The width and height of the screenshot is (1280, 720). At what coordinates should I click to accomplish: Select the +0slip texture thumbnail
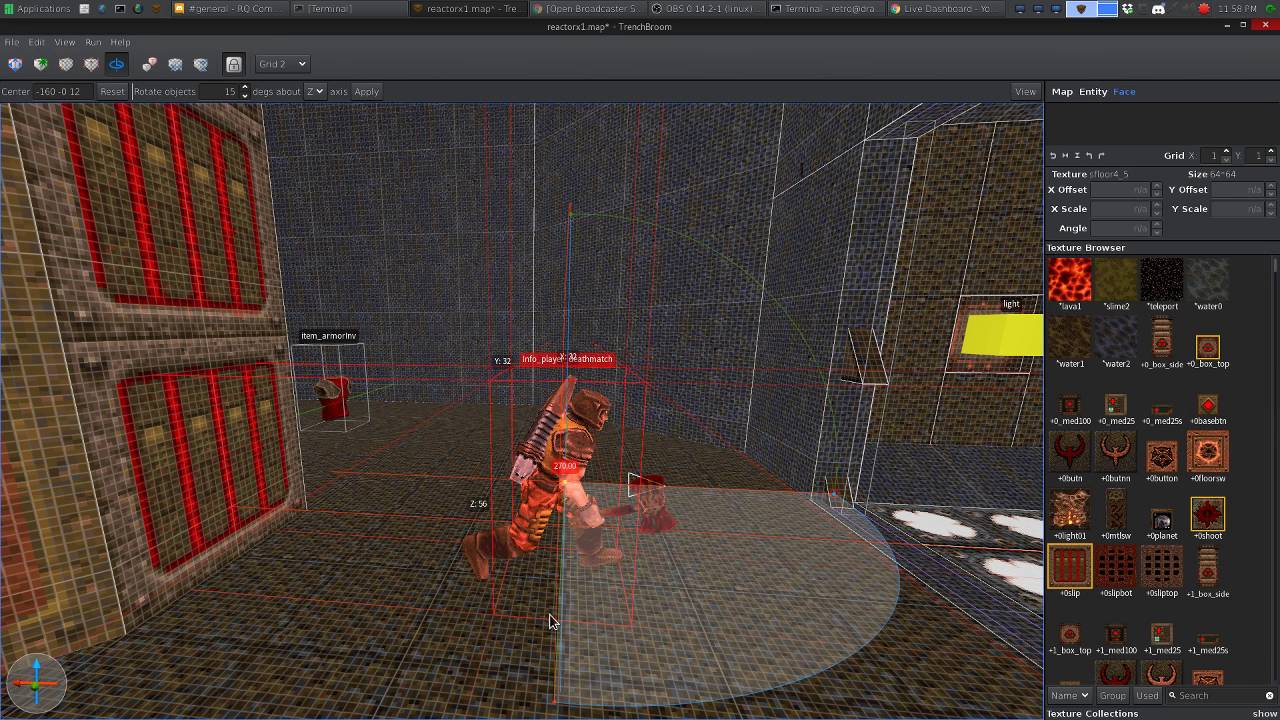click(1070, 566)
